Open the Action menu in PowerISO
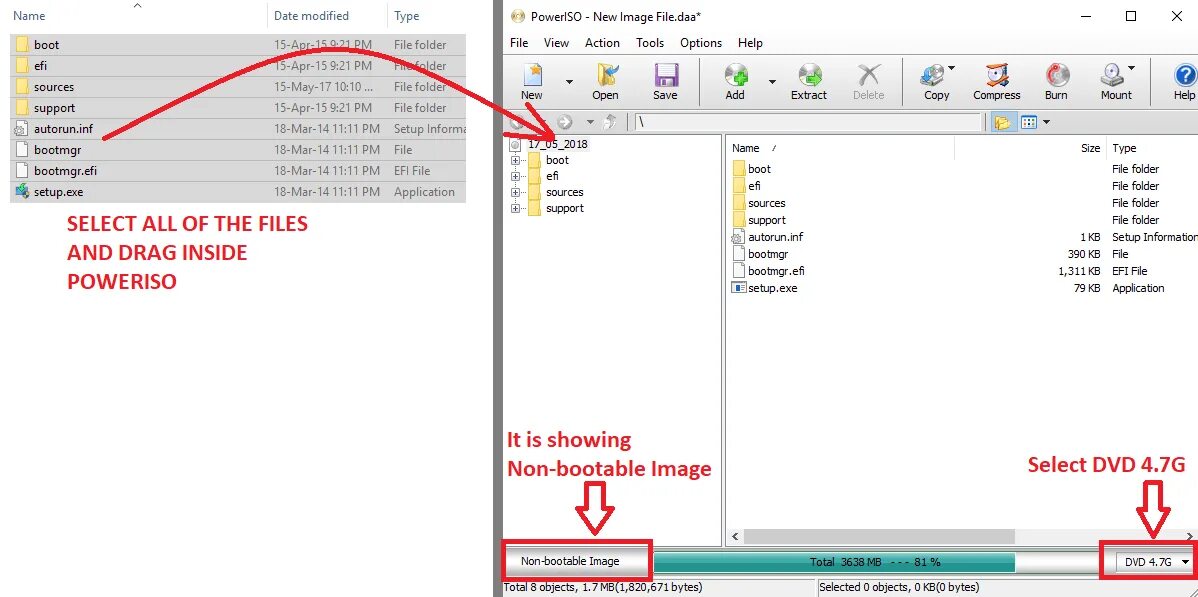1198x597 pixels. [602, 43]
